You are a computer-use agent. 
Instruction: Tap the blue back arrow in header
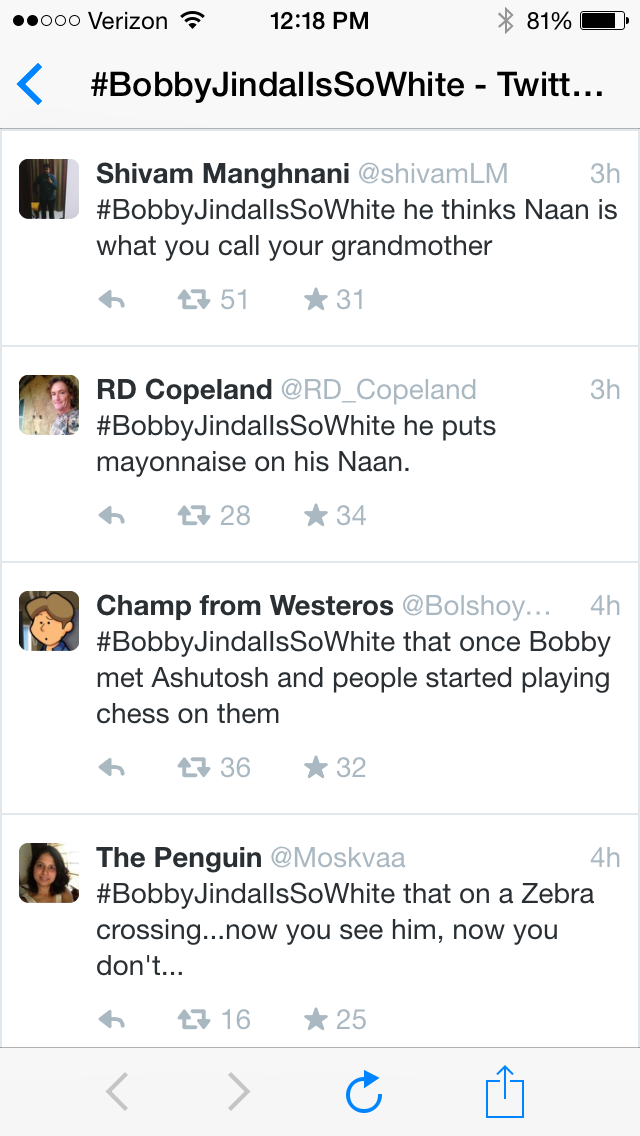pos(31,84)
